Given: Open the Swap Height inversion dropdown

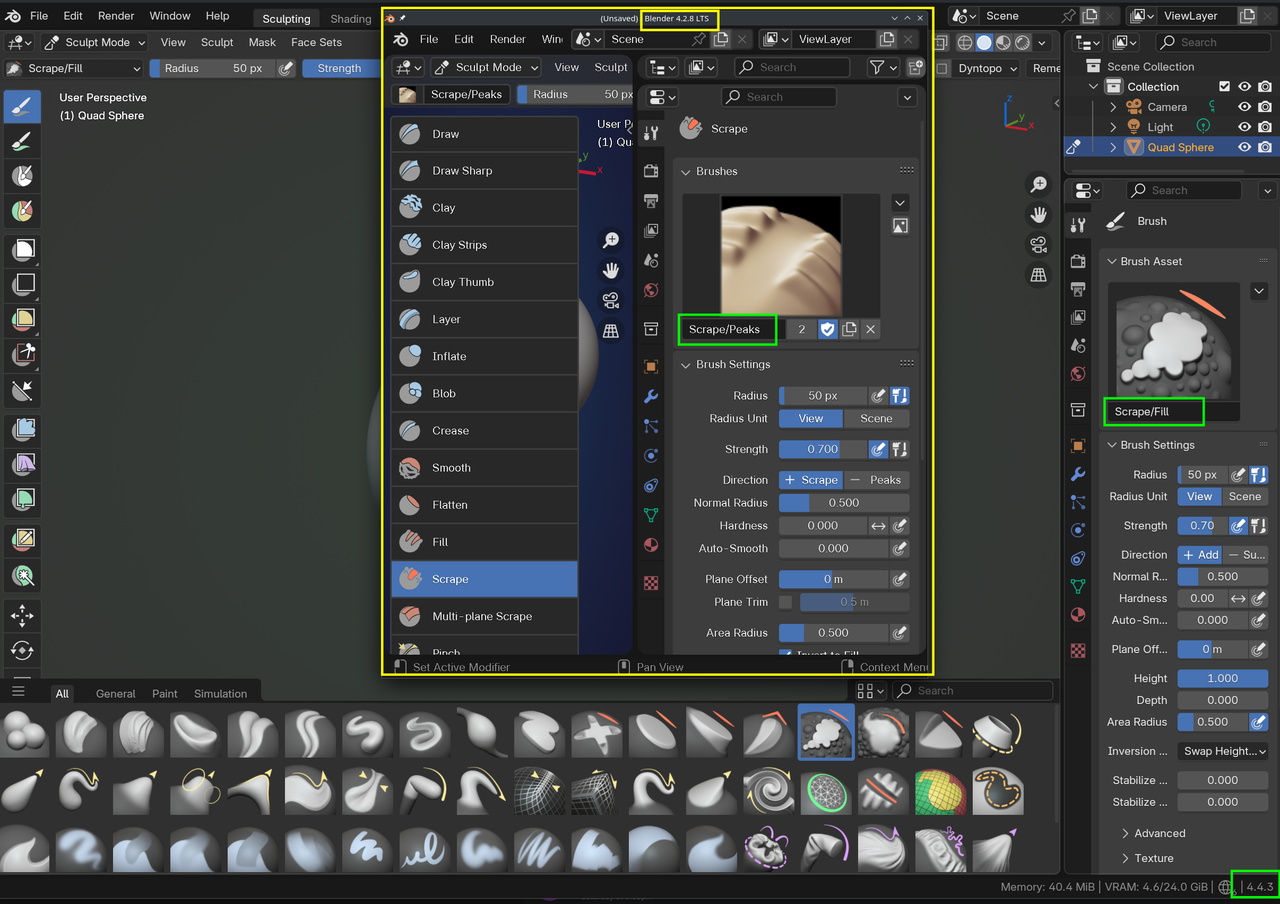Looking at the screenshot, I should point(1223,751).
